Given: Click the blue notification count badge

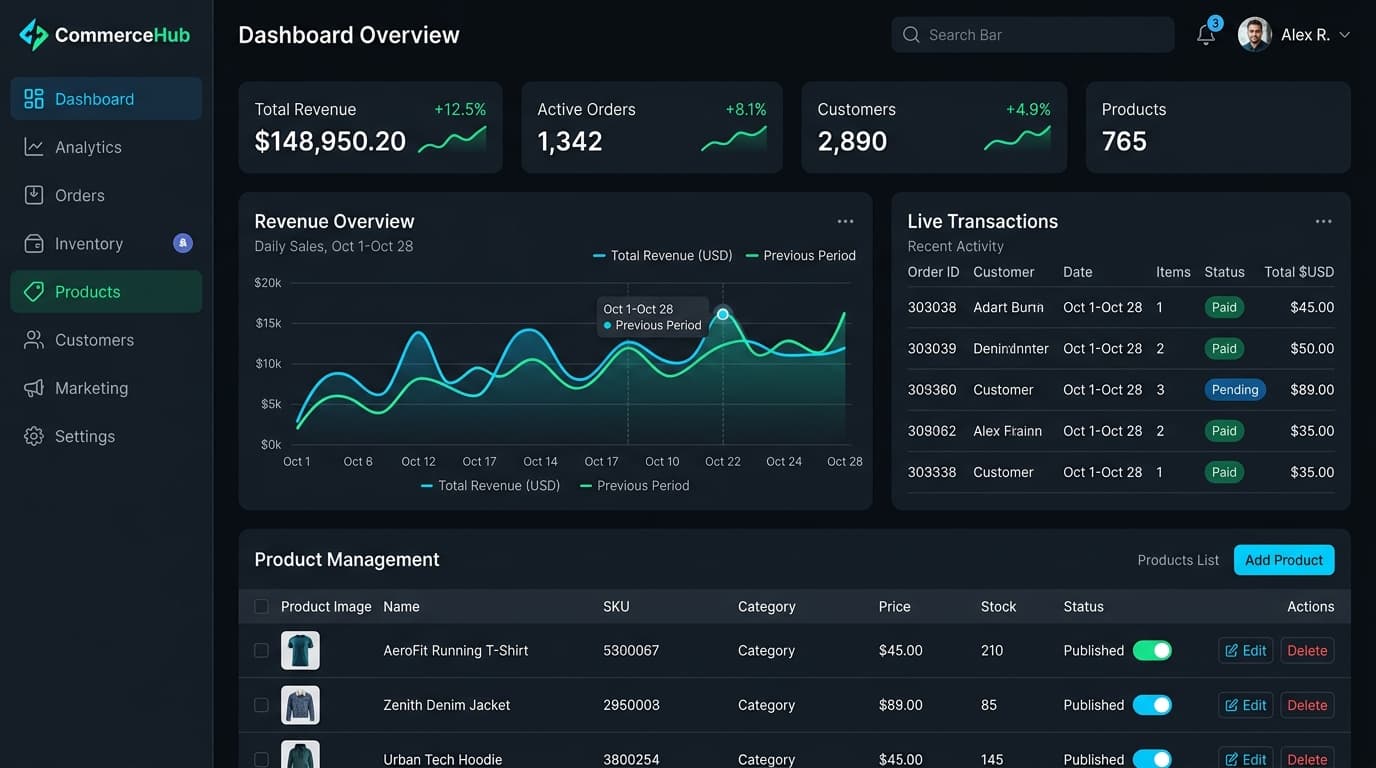Looking at the screenshot, I should coord(1215,23).
